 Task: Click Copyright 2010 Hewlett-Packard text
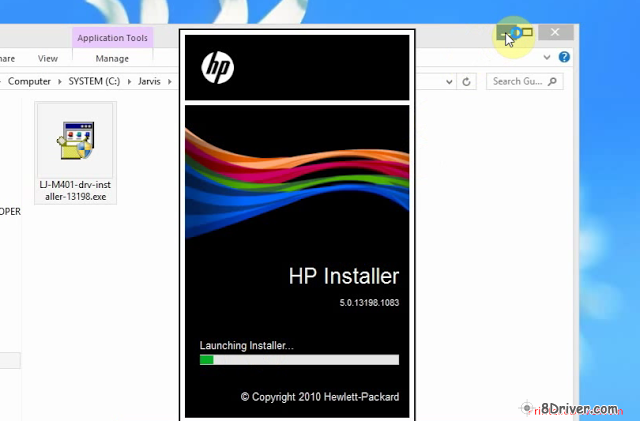320,397
